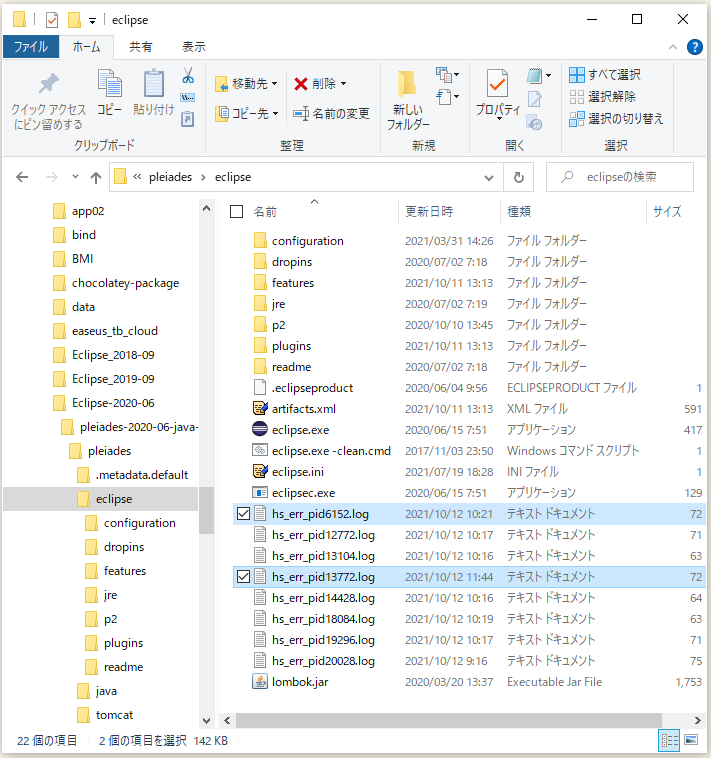Open recent locations dropdown arrow
This screenshot has height=758, width=711.
coord(75,176)
